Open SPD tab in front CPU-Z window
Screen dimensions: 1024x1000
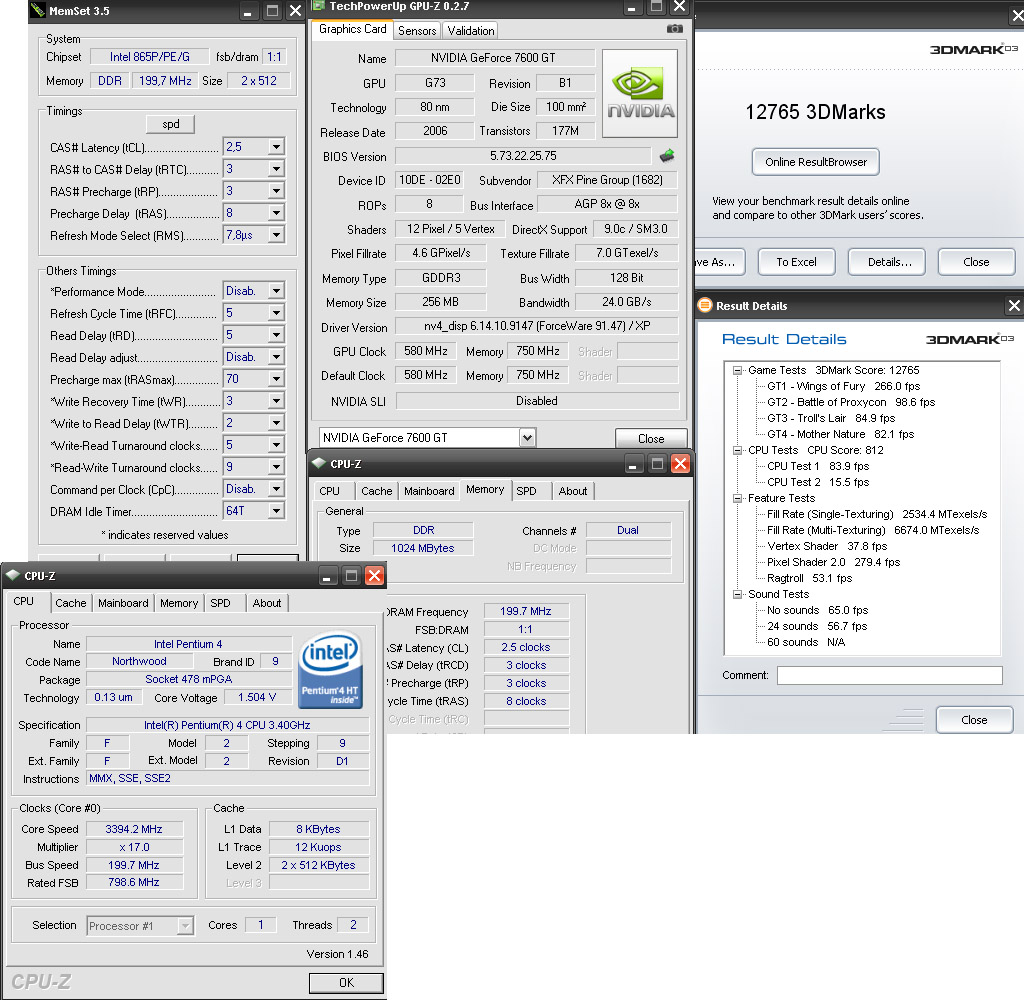221,603
